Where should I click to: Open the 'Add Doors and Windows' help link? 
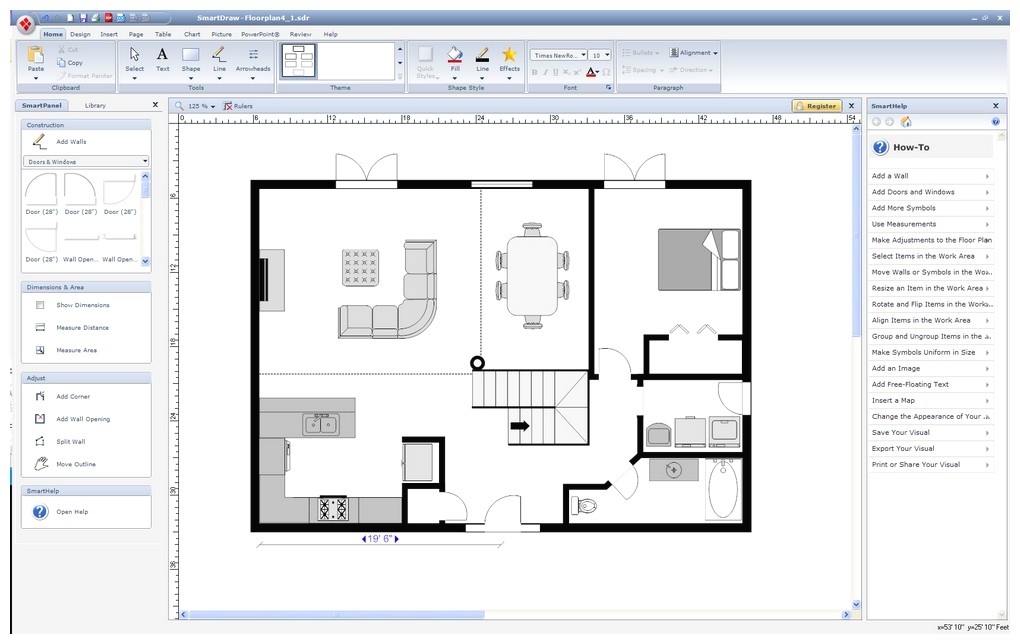click(x=913, y=191)
